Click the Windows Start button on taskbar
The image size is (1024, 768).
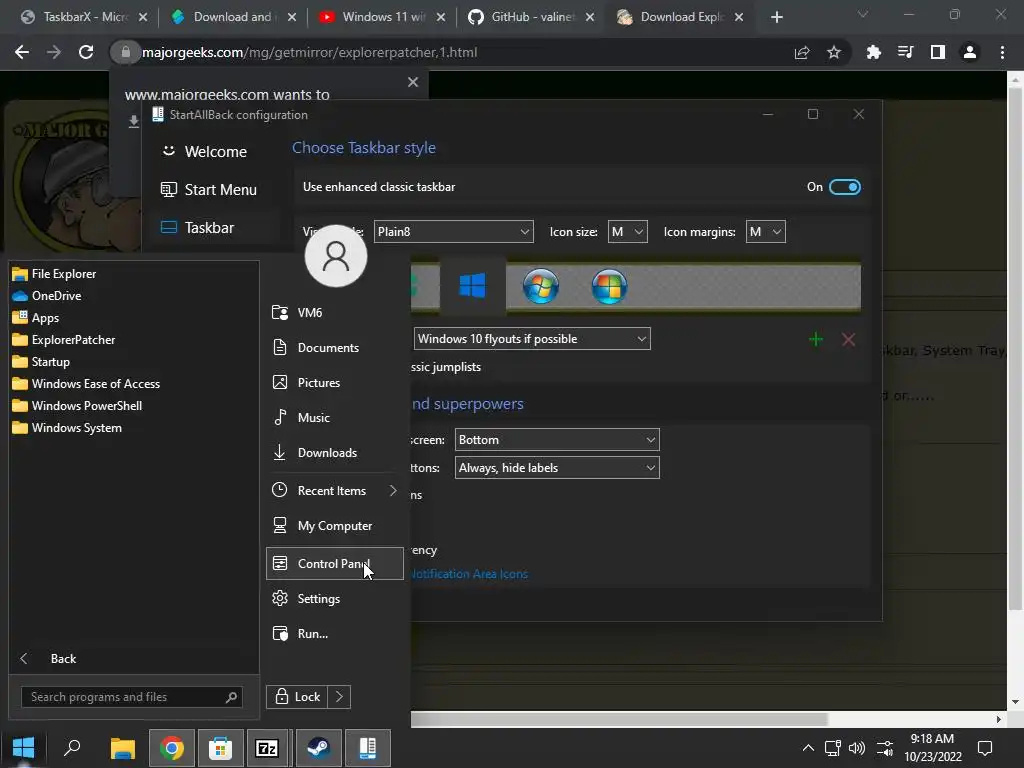coord(24,748)
